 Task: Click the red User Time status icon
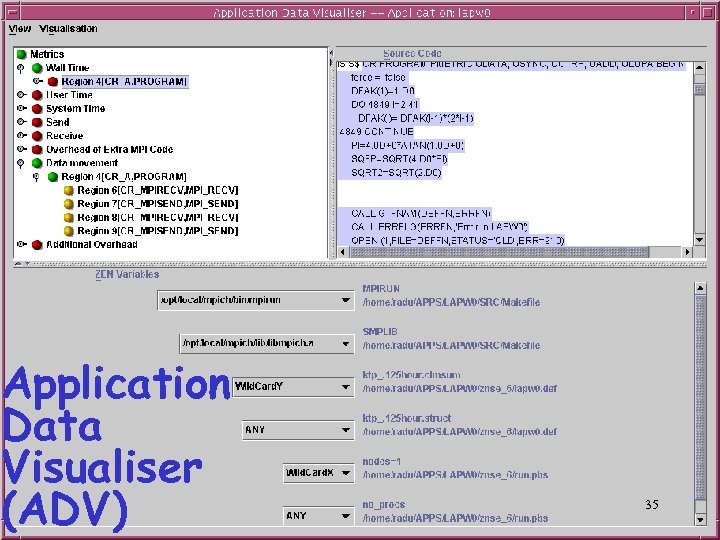37,95
